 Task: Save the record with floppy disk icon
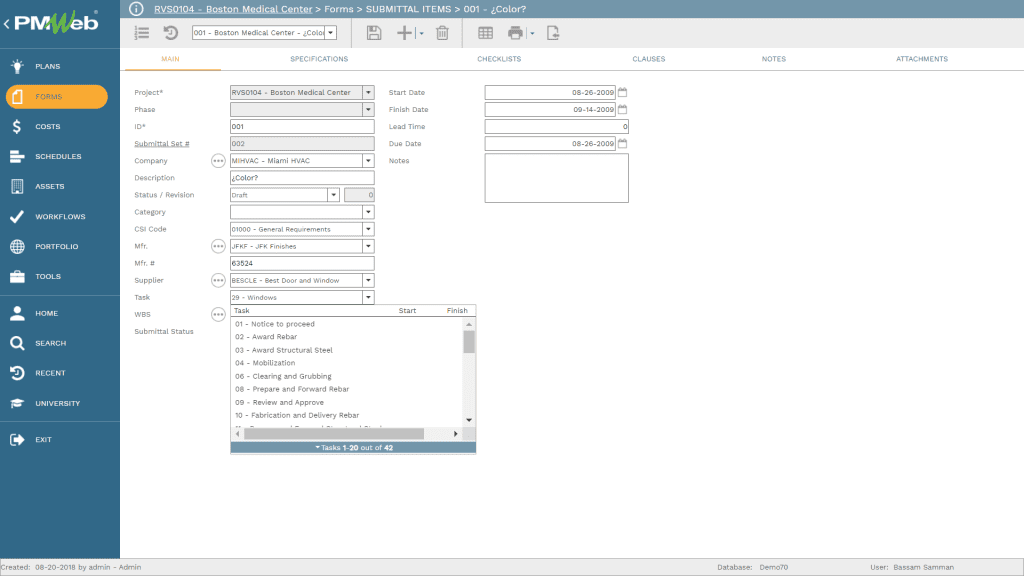374,33
